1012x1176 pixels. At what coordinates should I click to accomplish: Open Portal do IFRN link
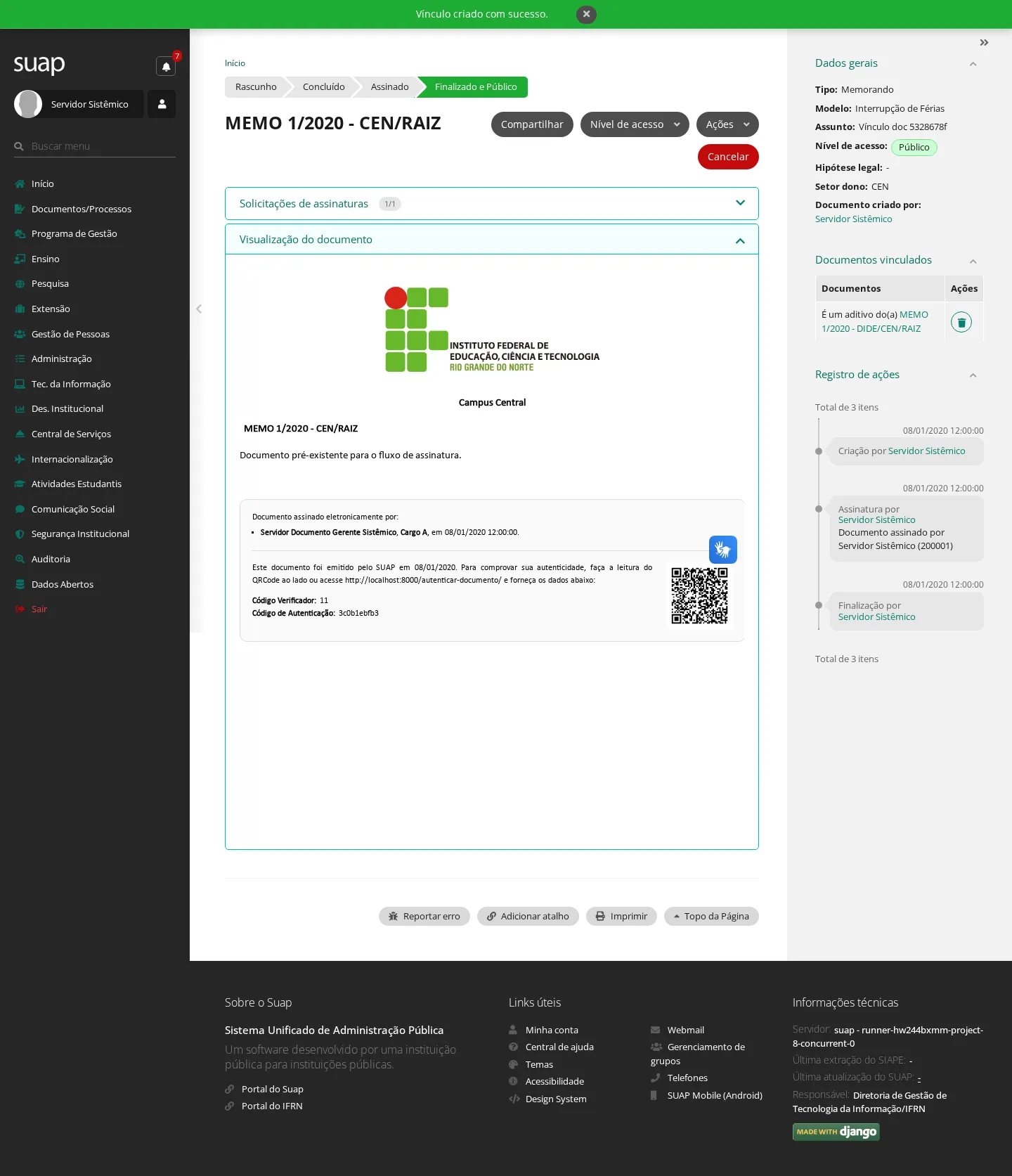272,1106
